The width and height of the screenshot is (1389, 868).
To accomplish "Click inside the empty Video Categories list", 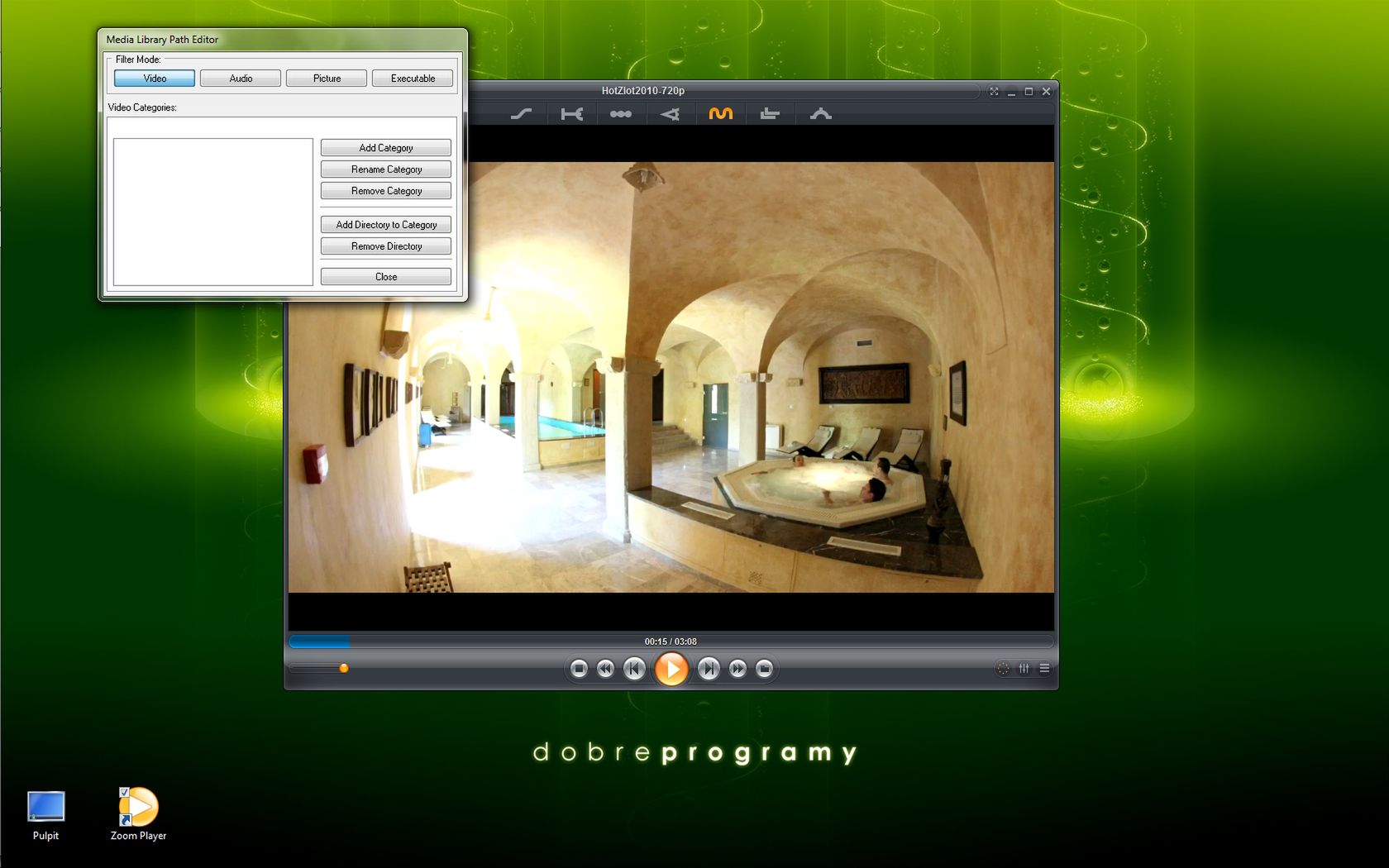I will 213,212.
